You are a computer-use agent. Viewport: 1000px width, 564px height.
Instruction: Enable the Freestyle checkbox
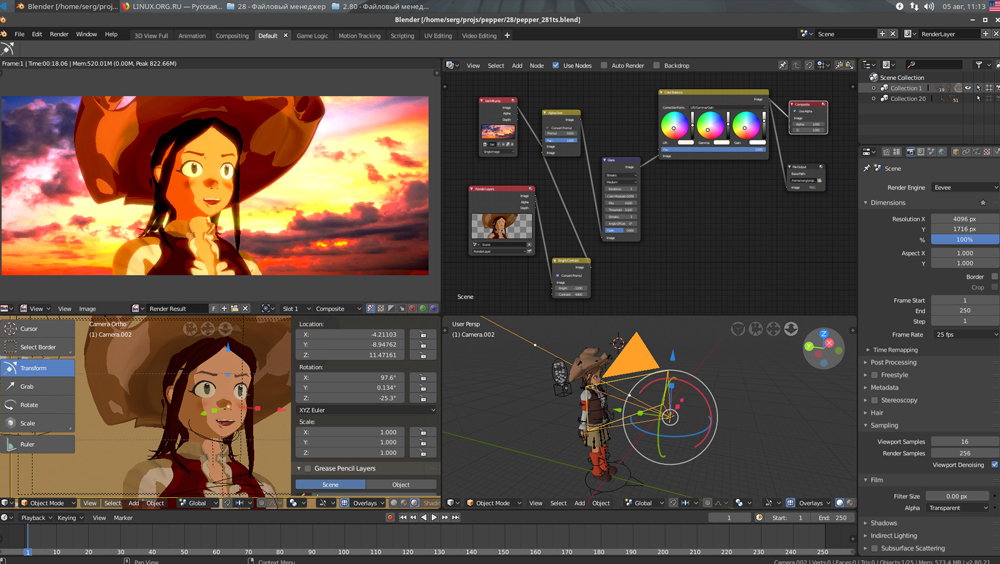pyautogui.click(x=874, y=375)
